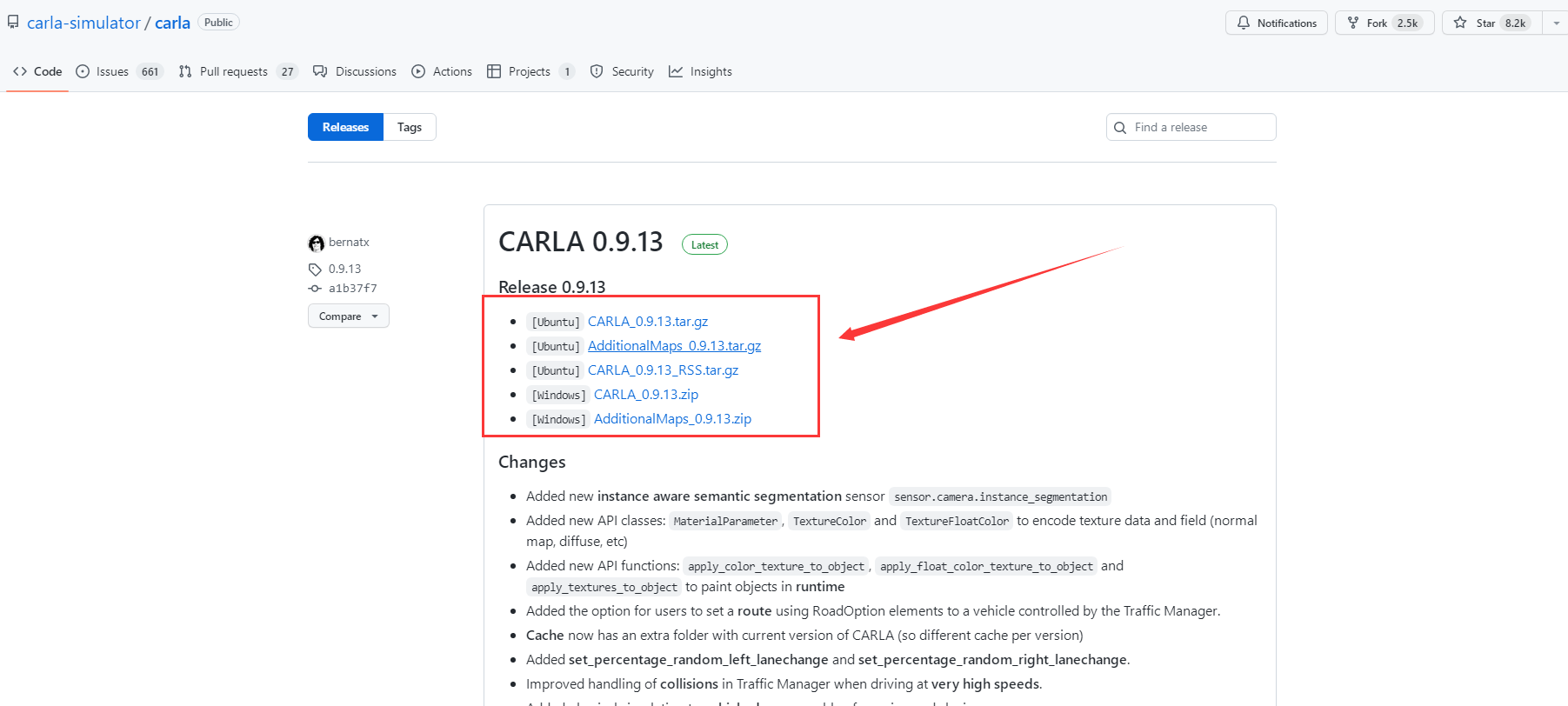Open the Insights tab

point(700,71)
